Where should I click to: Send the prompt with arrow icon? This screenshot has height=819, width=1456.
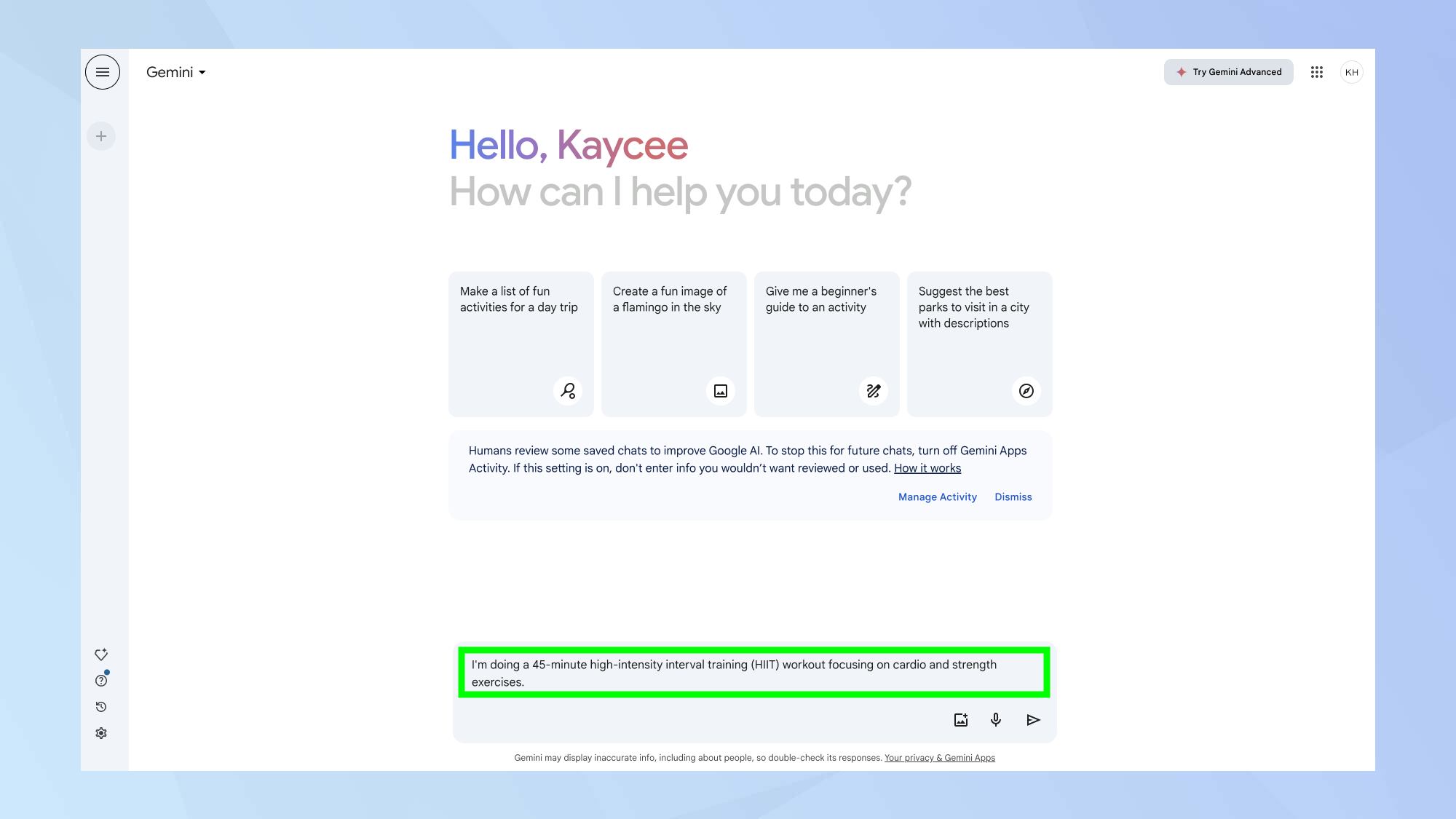(1033, 720)
